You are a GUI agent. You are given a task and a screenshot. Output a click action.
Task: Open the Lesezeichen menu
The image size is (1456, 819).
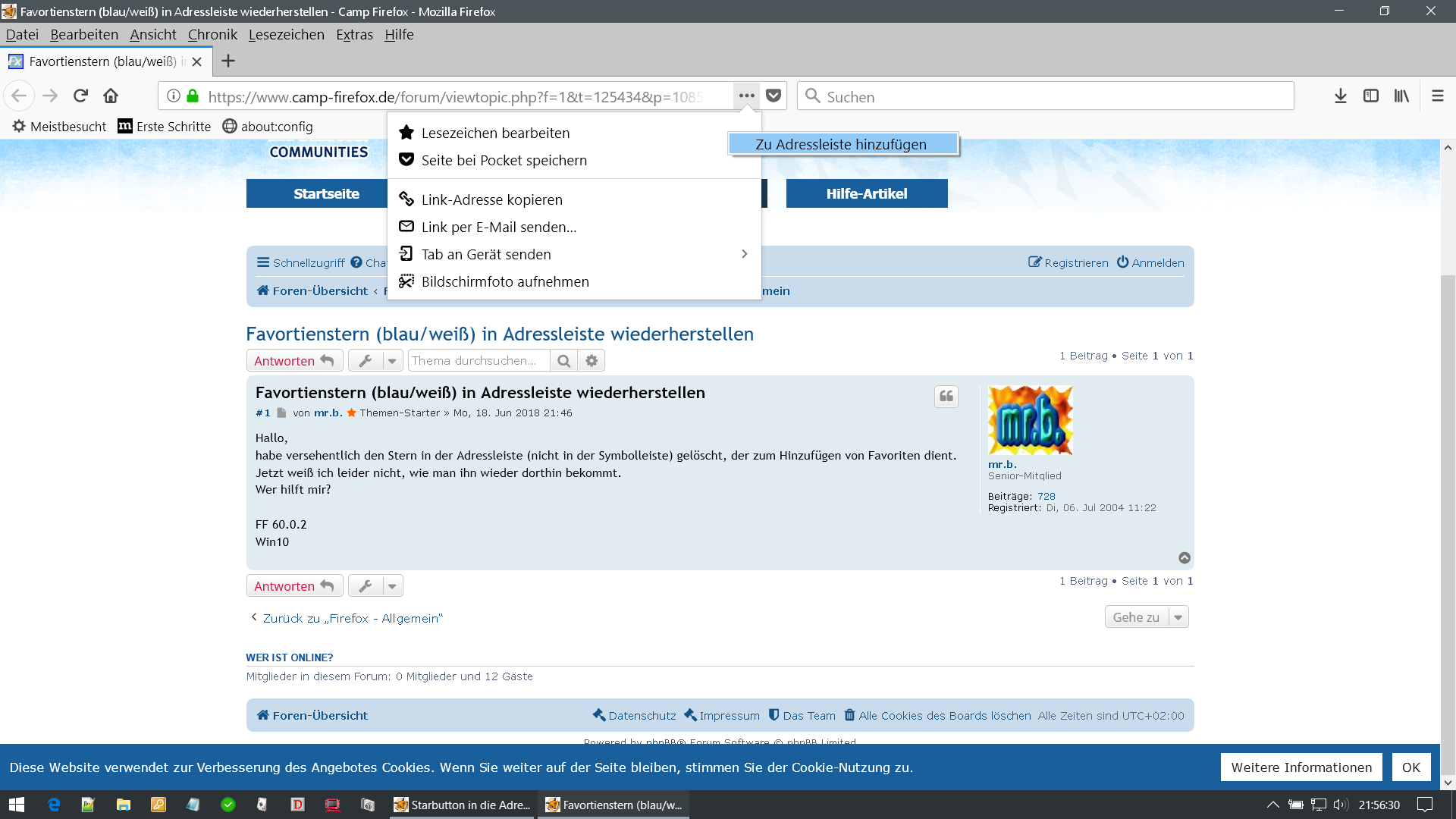286,35
